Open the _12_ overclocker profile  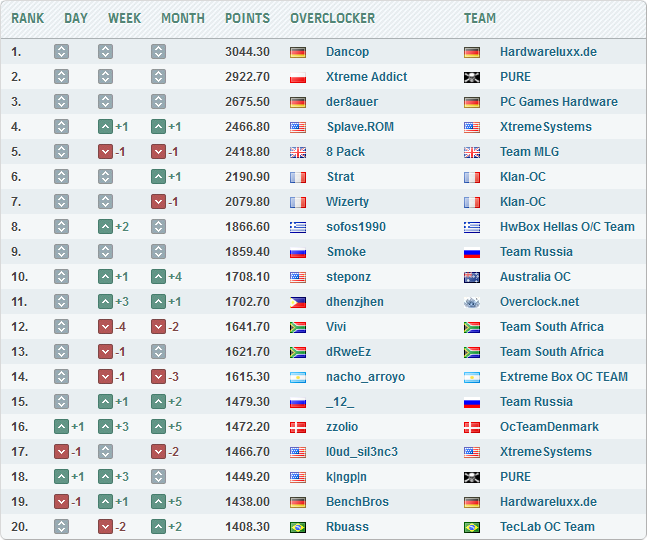340,402
